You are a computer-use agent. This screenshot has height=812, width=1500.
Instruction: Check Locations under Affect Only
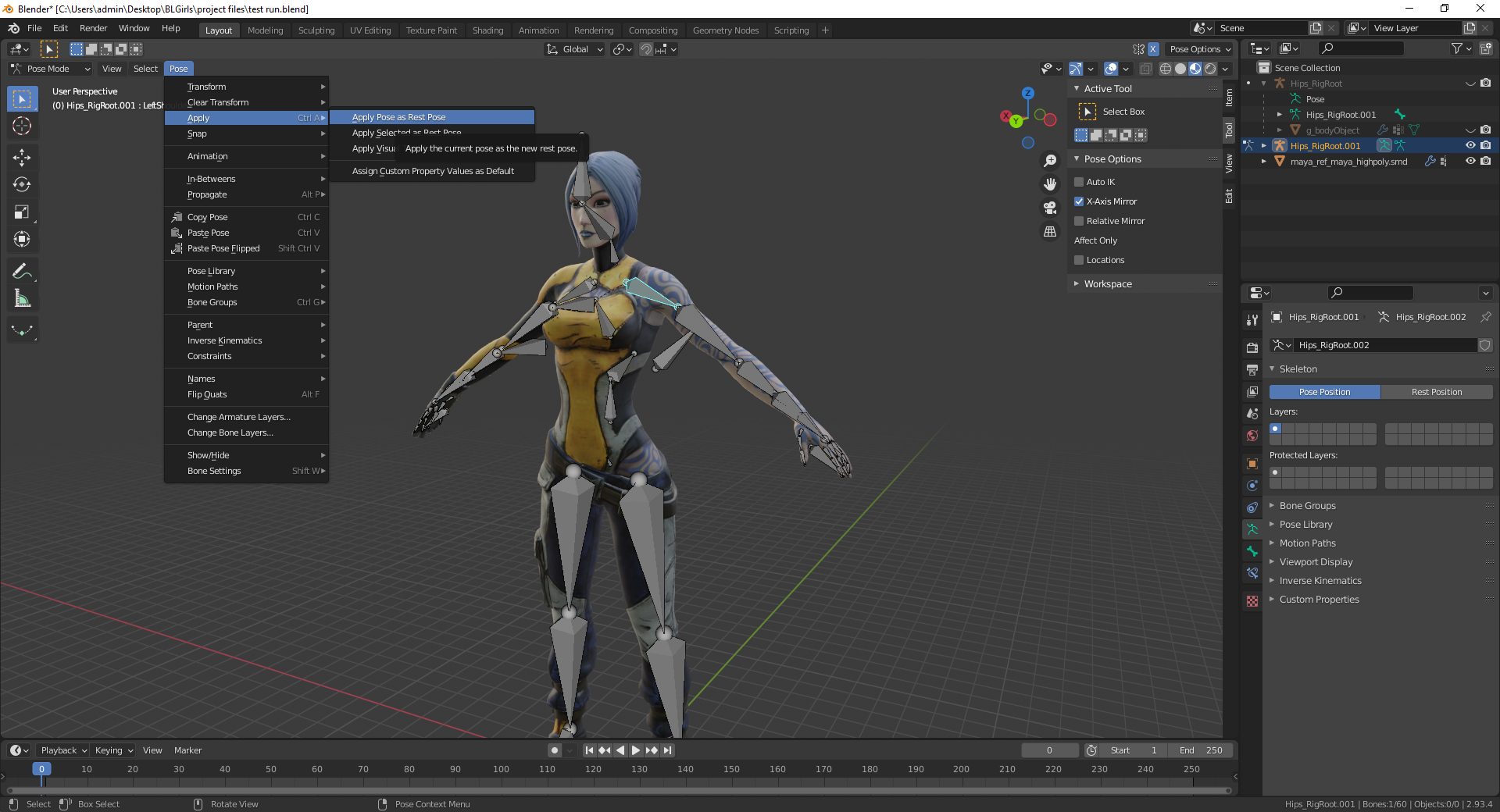click(1079, 260)
